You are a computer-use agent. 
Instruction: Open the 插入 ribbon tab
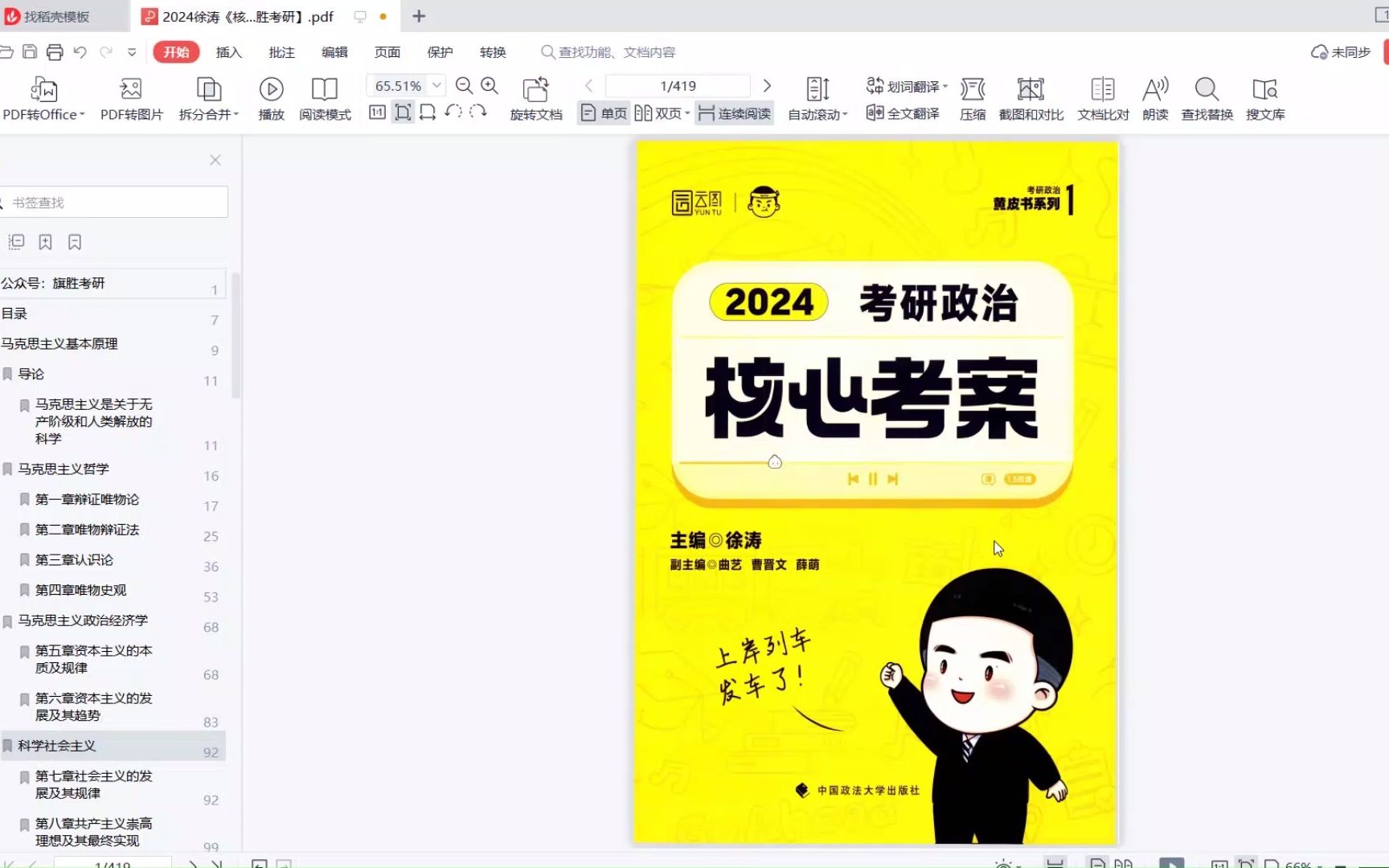pyautogui.click(x=229, y=52)
